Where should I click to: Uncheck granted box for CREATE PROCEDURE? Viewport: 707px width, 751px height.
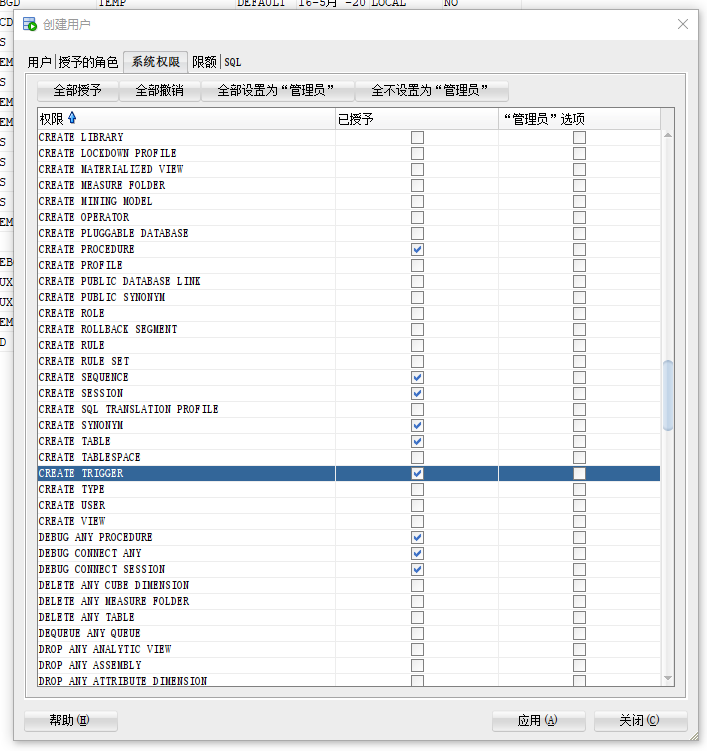click(x=417, y=249)
